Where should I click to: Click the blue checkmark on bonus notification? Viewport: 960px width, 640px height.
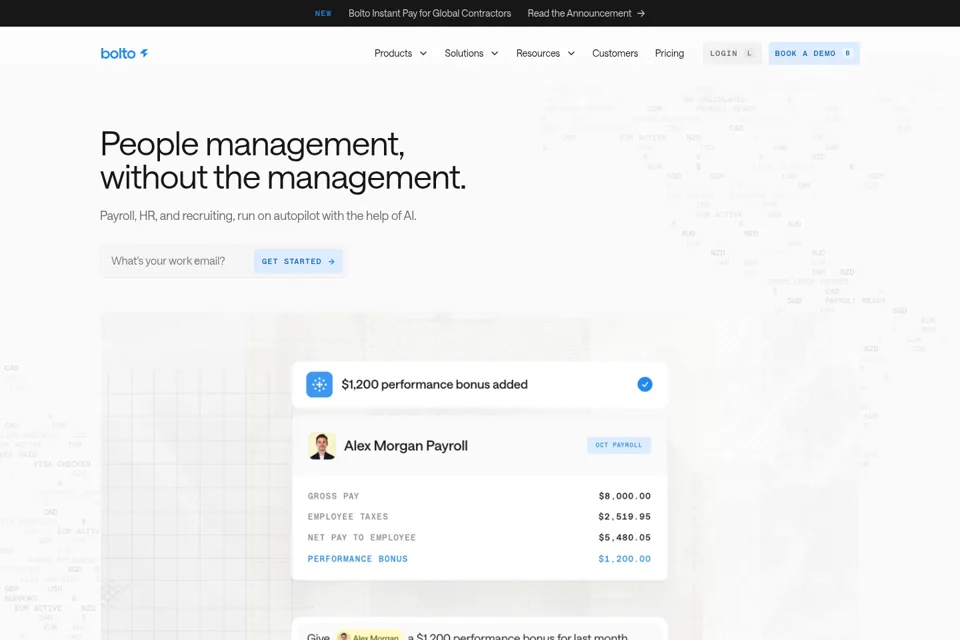tap(645, 385)
